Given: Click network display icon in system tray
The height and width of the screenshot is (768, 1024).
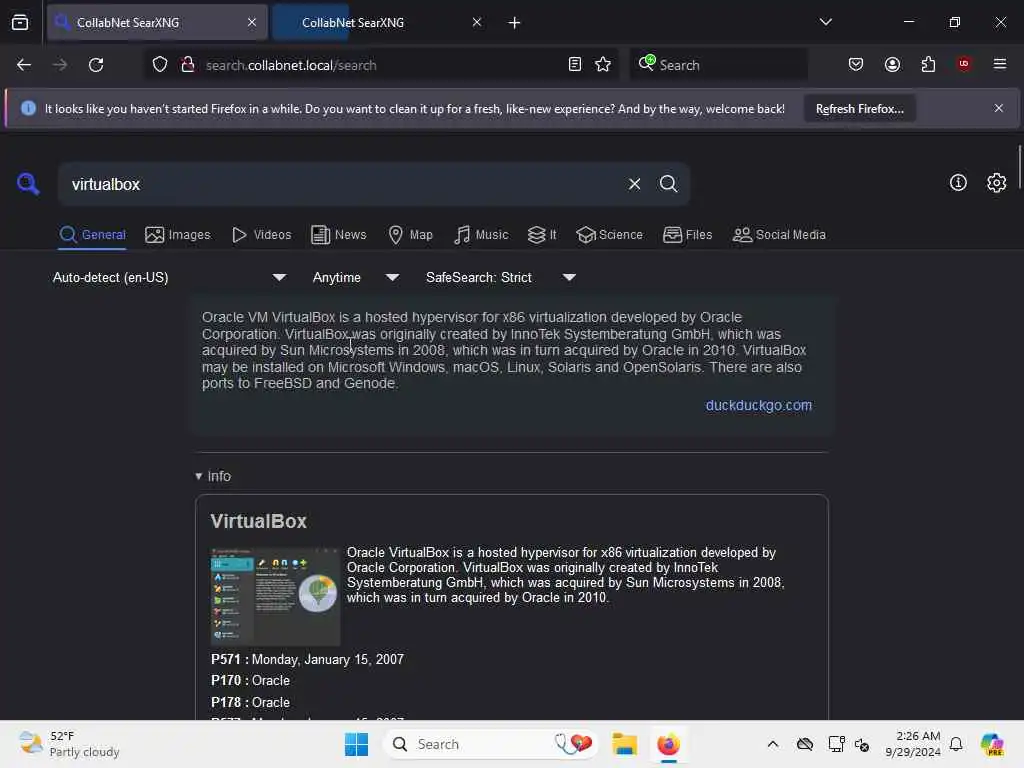Looking at the screenshot, I should pyautogui.click(x=836, y=744).
